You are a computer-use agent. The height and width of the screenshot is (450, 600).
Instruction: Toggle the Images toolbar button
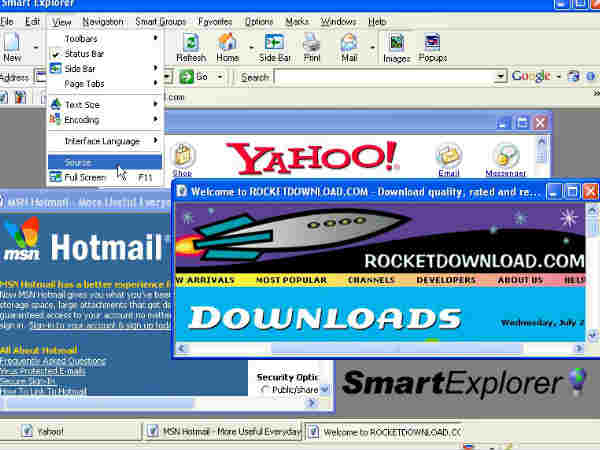pos(396,48)
